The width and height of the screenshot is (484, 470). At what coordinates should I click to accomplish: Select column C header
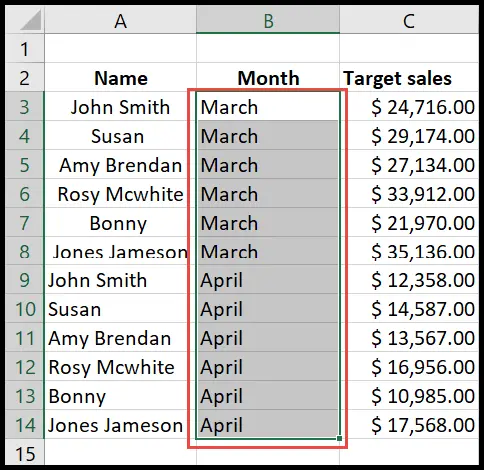pyautogui.click(x=409, y=21)
